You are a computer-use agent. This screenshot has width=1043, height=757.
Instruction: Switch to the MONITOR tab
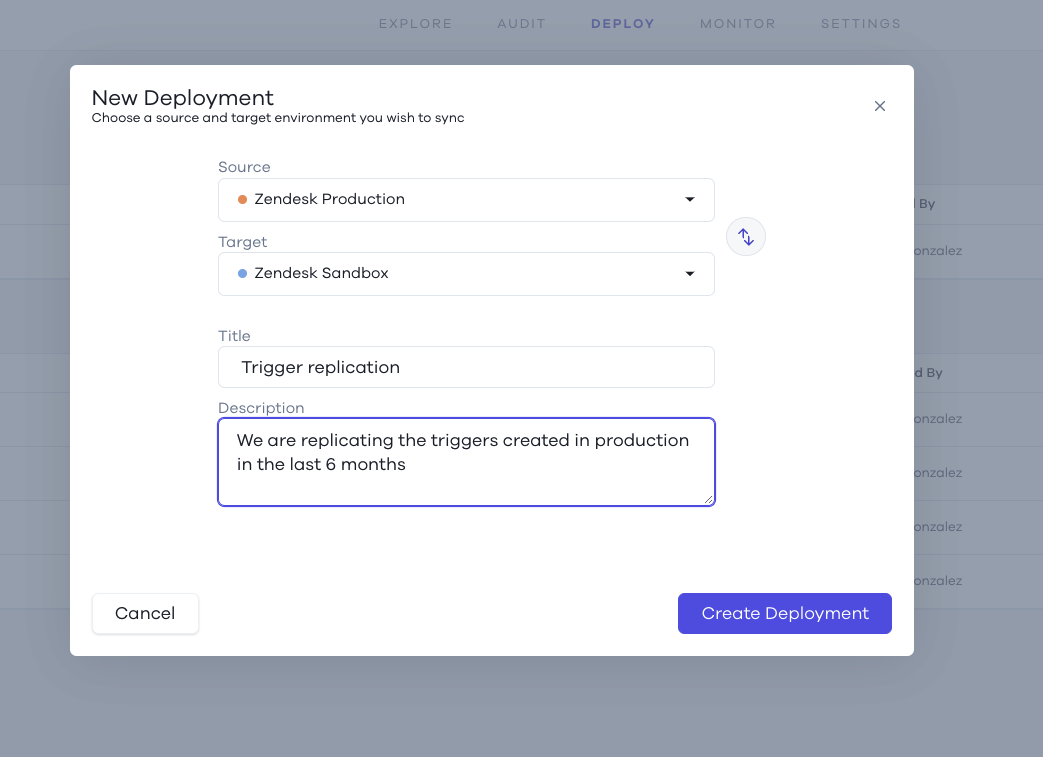737,23
